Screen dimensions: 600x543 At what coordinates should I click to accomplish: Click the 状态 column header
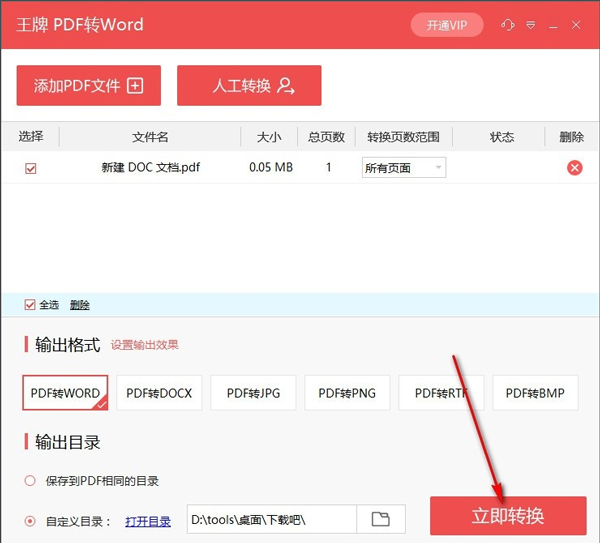502,137
